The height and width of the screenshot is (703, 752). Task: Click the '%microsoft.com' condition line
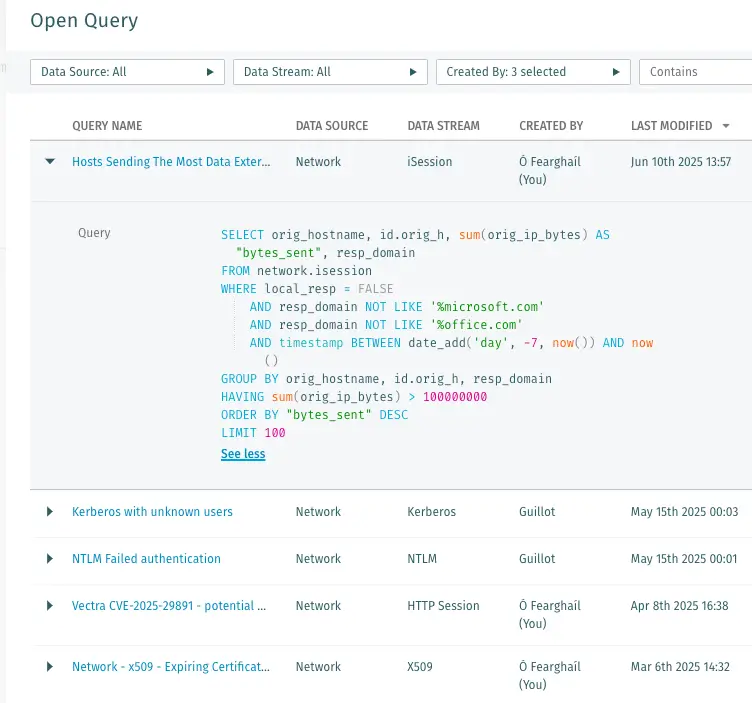click(x=397, y=307)
